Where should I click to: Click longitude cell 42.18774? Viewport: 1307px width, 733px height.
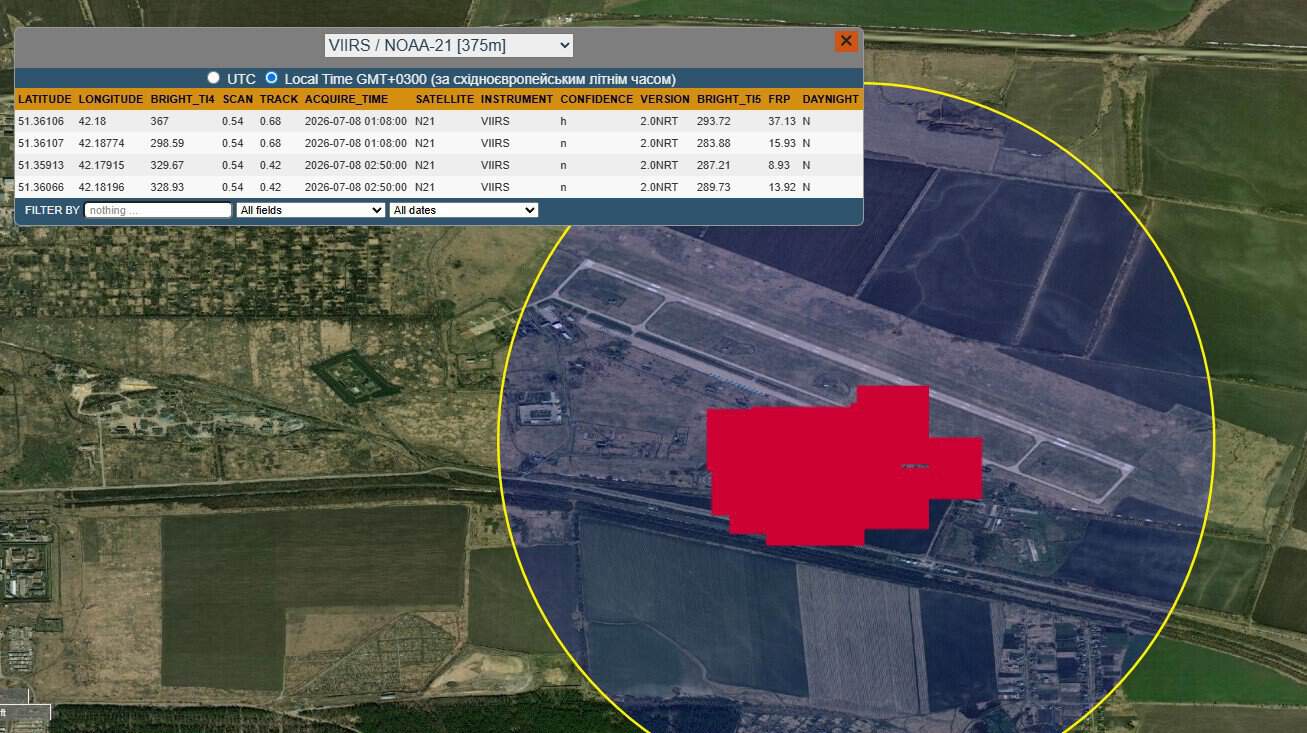coord(102,143)
